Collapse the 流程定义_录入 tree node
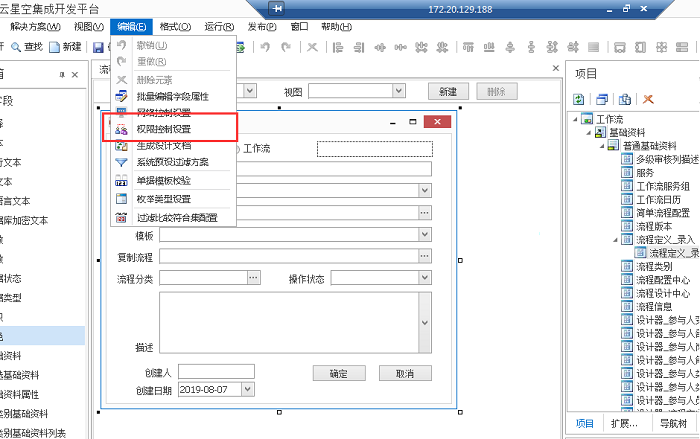This screenshot has height=439, width=700. coord(615,240)
